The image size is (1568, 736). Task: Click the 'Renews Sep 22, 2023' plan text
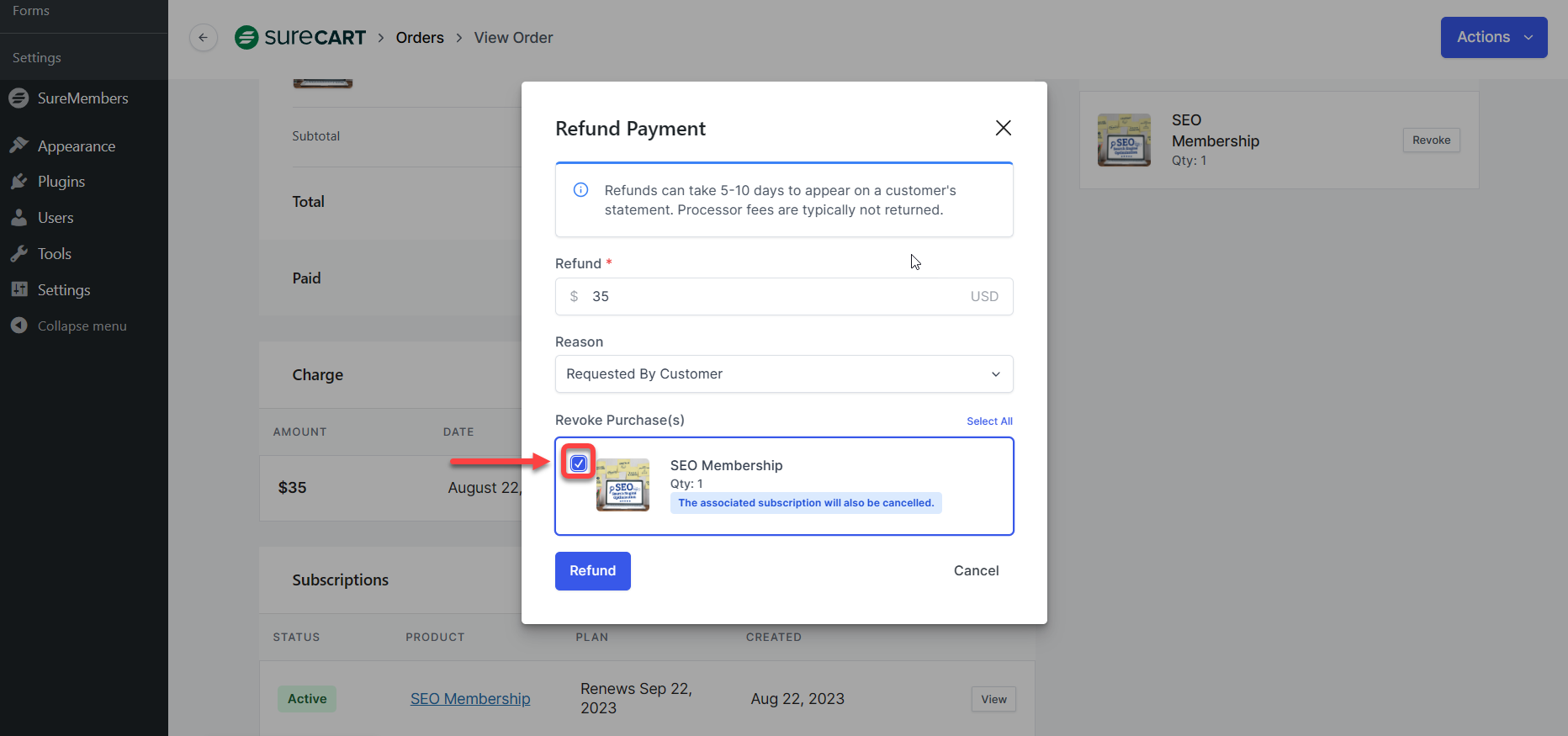[636, 699]
